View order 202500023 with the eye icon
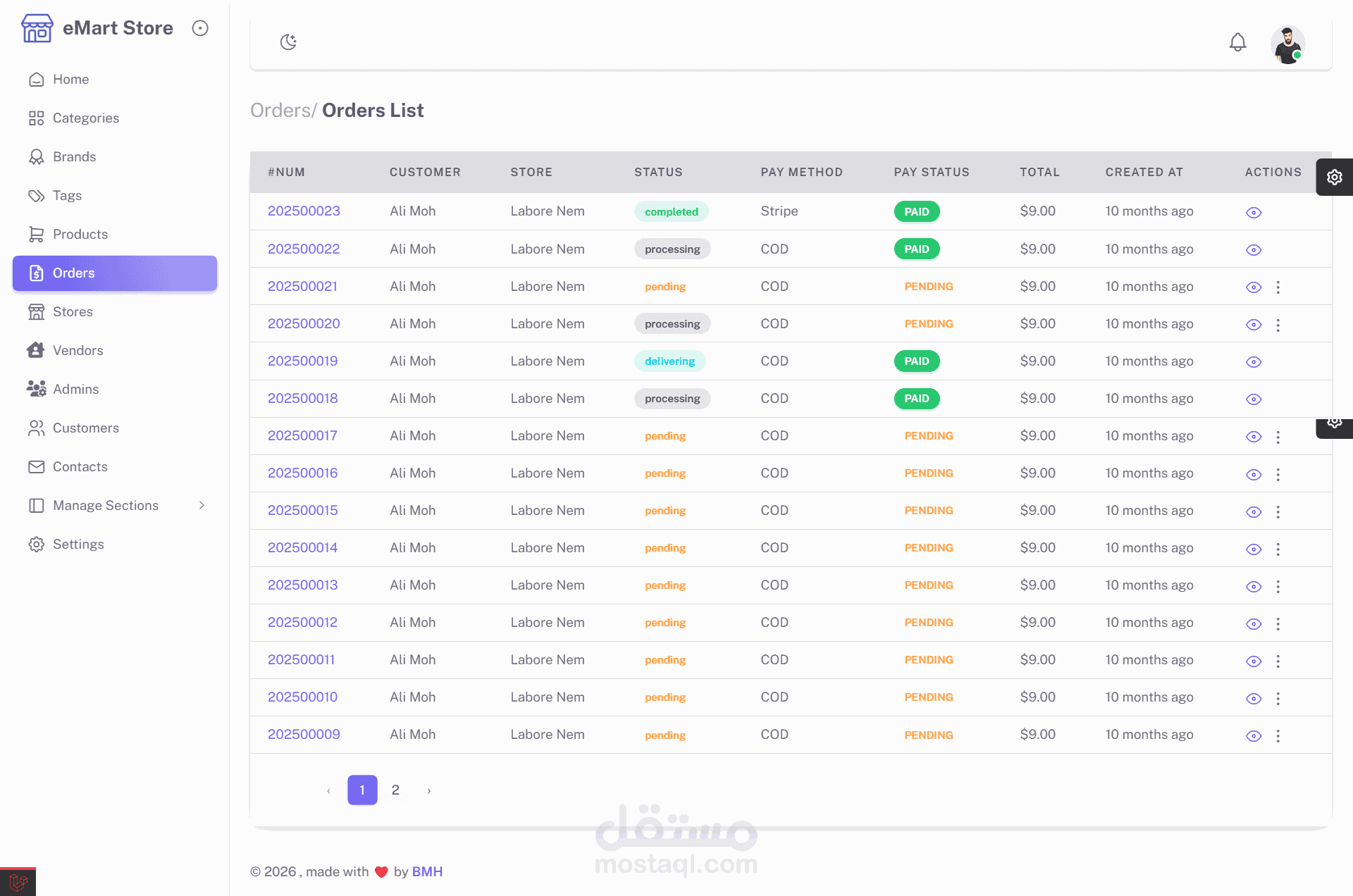This screenshot has width=1353, height=896. click(1253, 212)
